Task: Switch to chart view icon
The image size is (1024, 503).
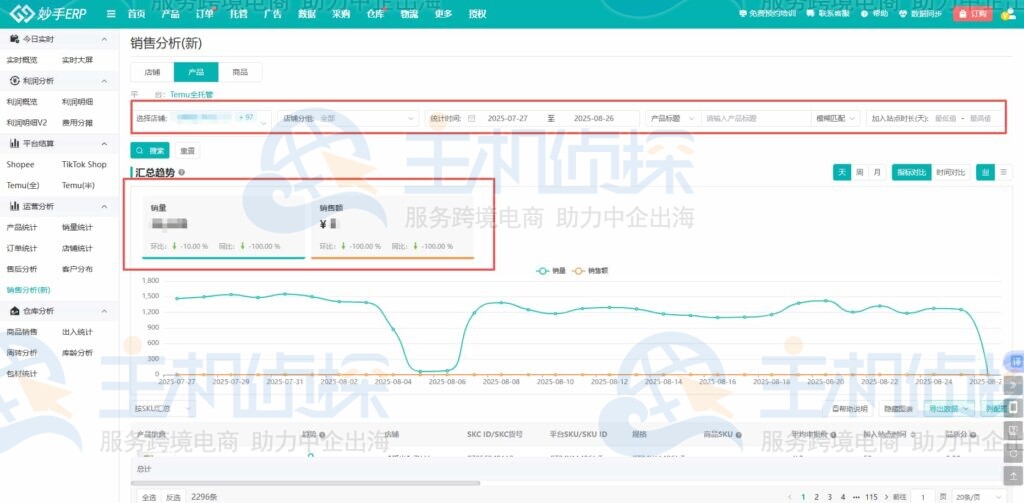Action: click(x=985, y=172)
